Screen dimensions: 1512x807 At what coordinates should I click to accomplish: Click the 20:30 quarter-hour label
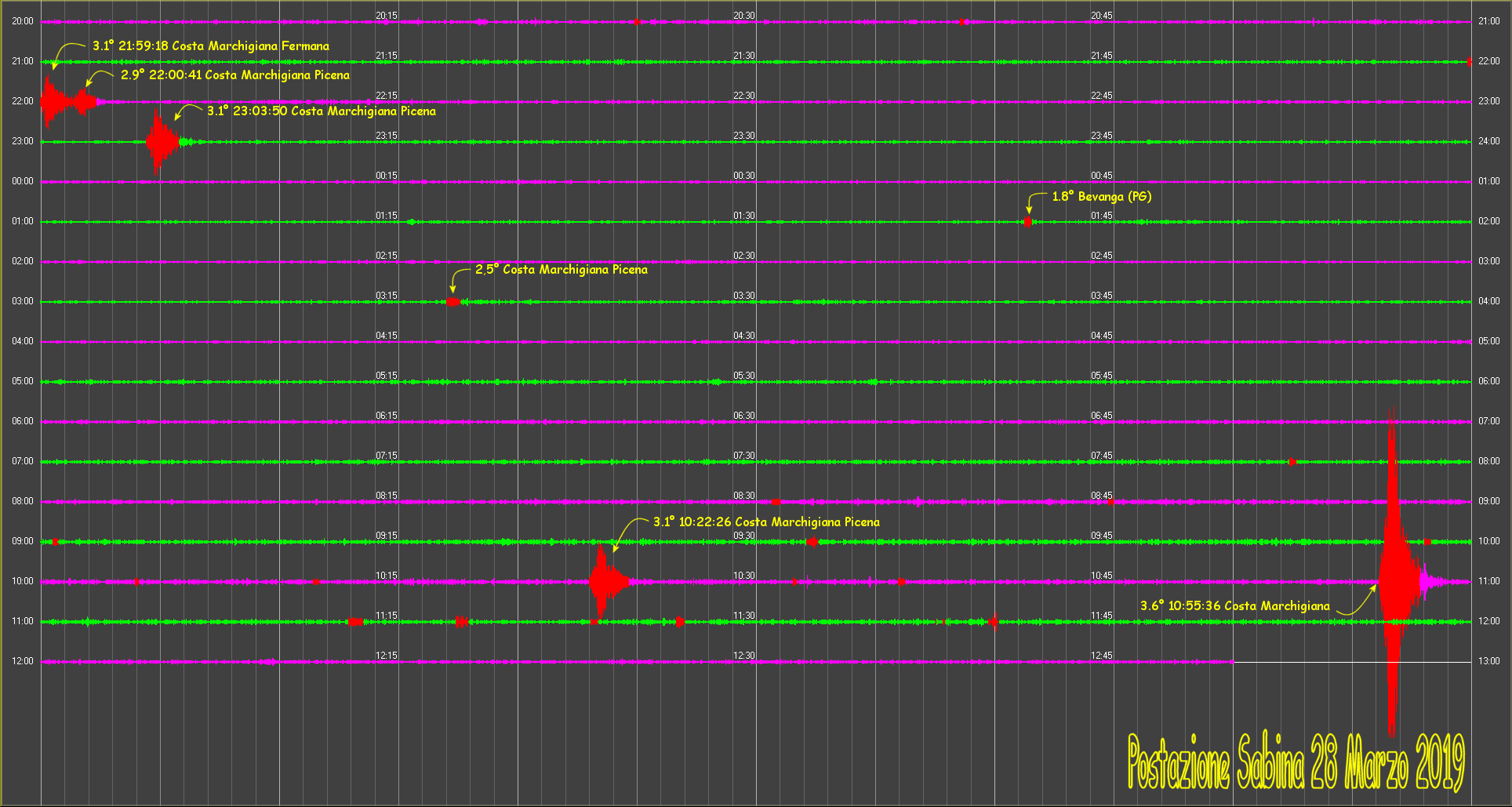744,16
